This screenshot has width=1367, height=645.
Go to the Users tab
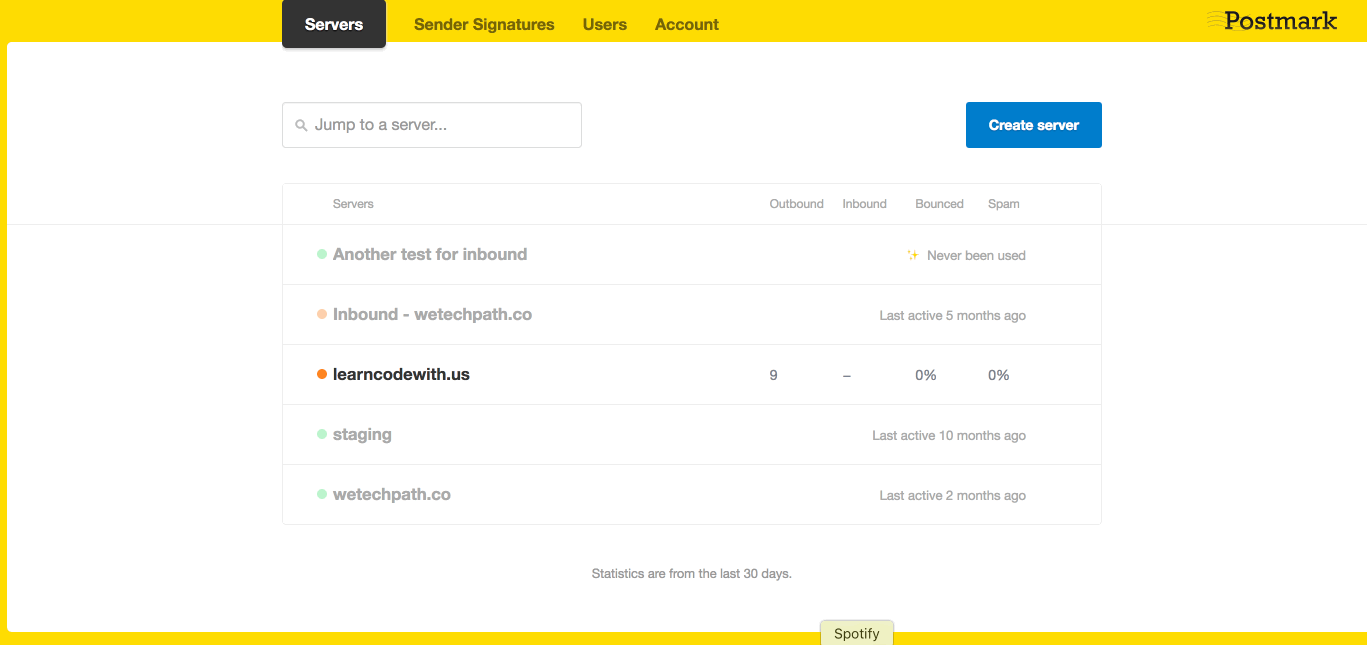[x=605, y=25]
